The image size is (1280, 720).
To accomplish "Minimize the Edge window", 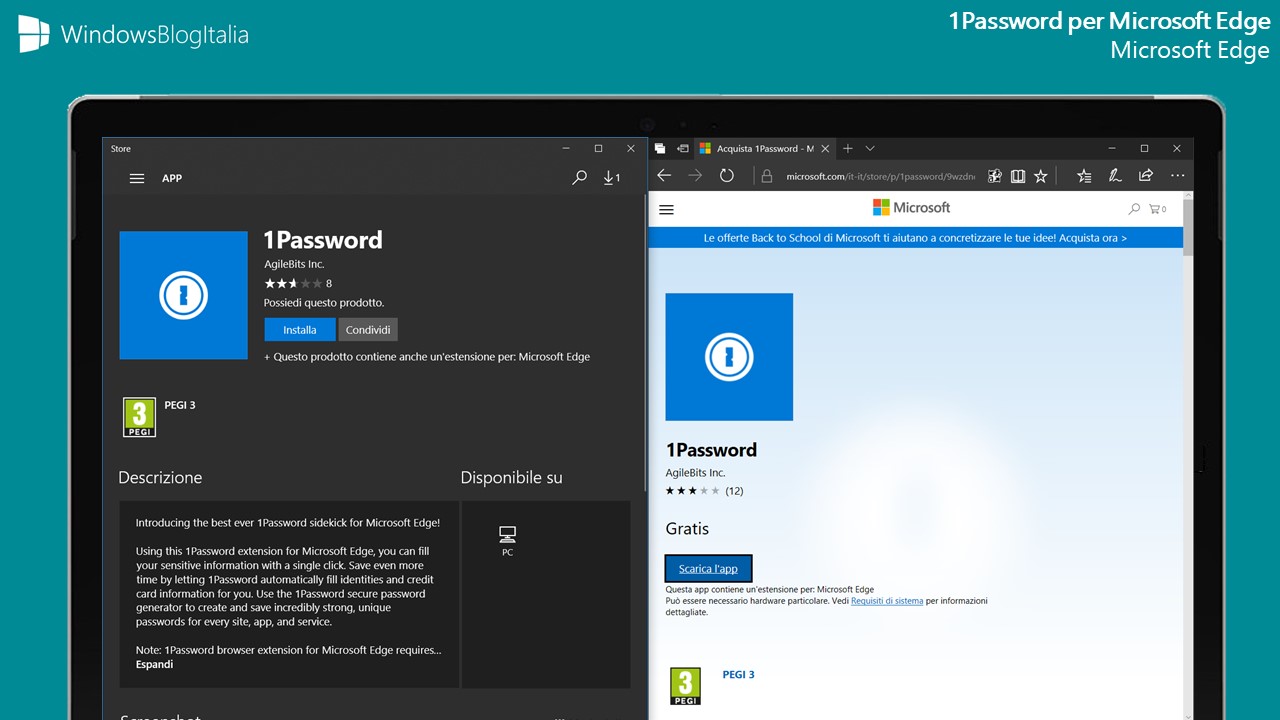I will pyautogui.click(x=1113, y=148).
